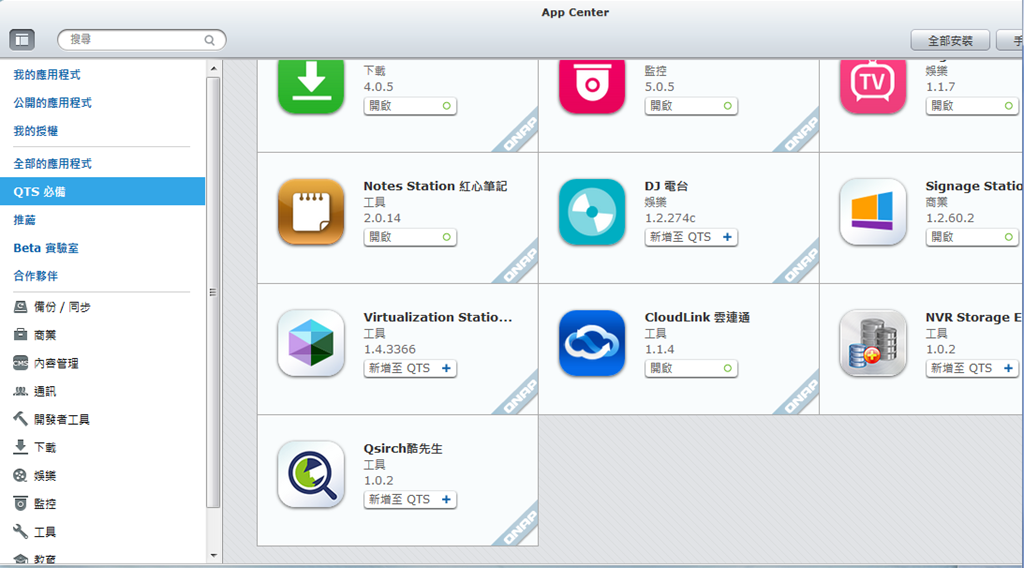Toggle the sidebar panel view icon
The width and height of the screenshot is (1024, 568).
click(x=22, y=40)
